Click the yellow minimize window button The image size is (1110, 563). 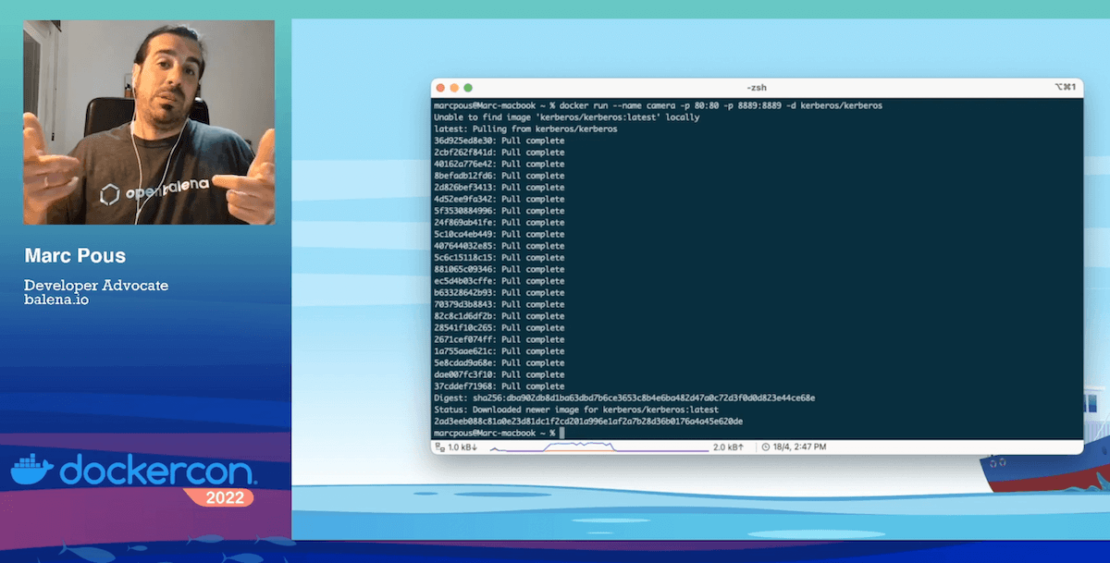click(454, 88)
